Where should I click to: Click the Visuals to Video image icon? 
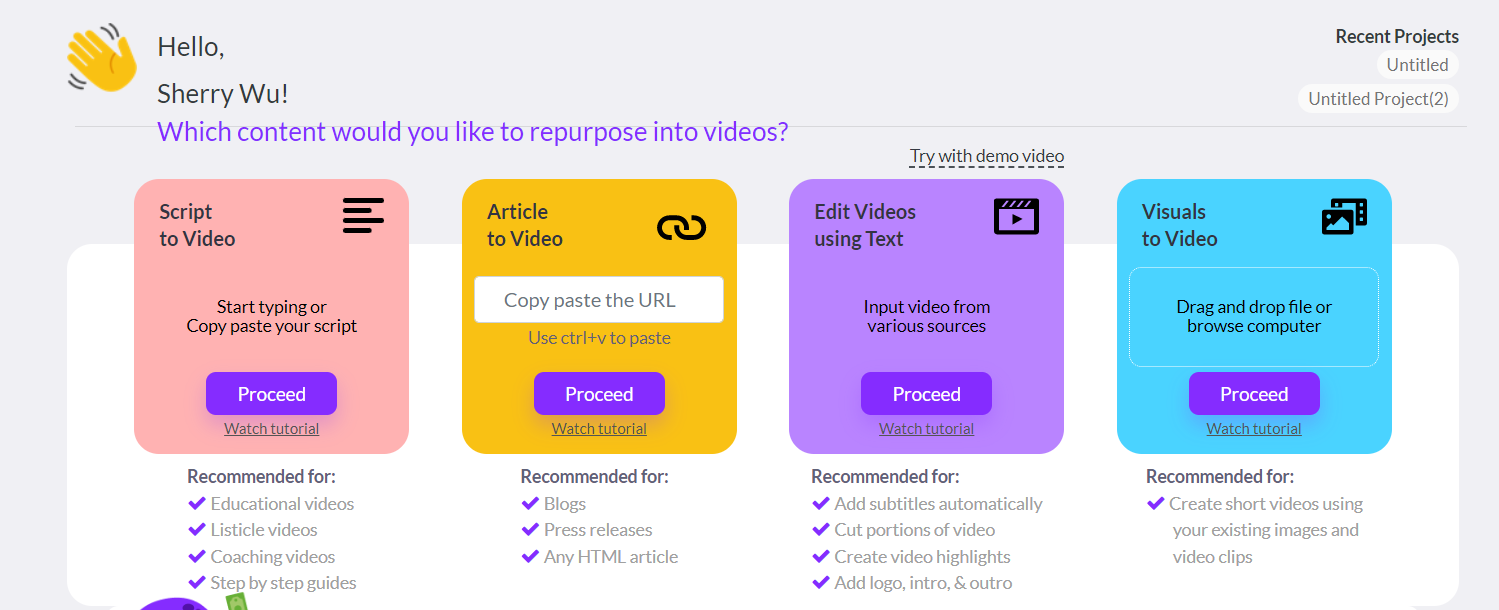(x=1344, y=216)
